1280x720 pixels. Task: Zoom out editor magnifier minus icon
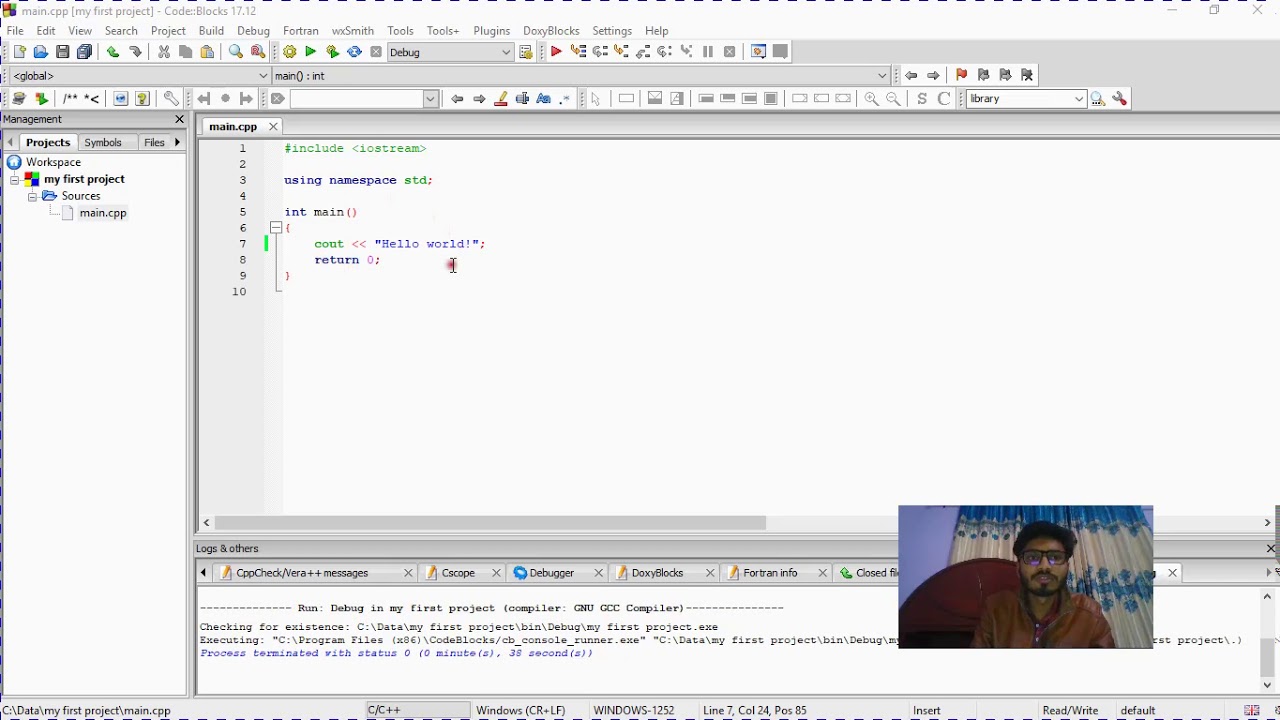[894, 98]
